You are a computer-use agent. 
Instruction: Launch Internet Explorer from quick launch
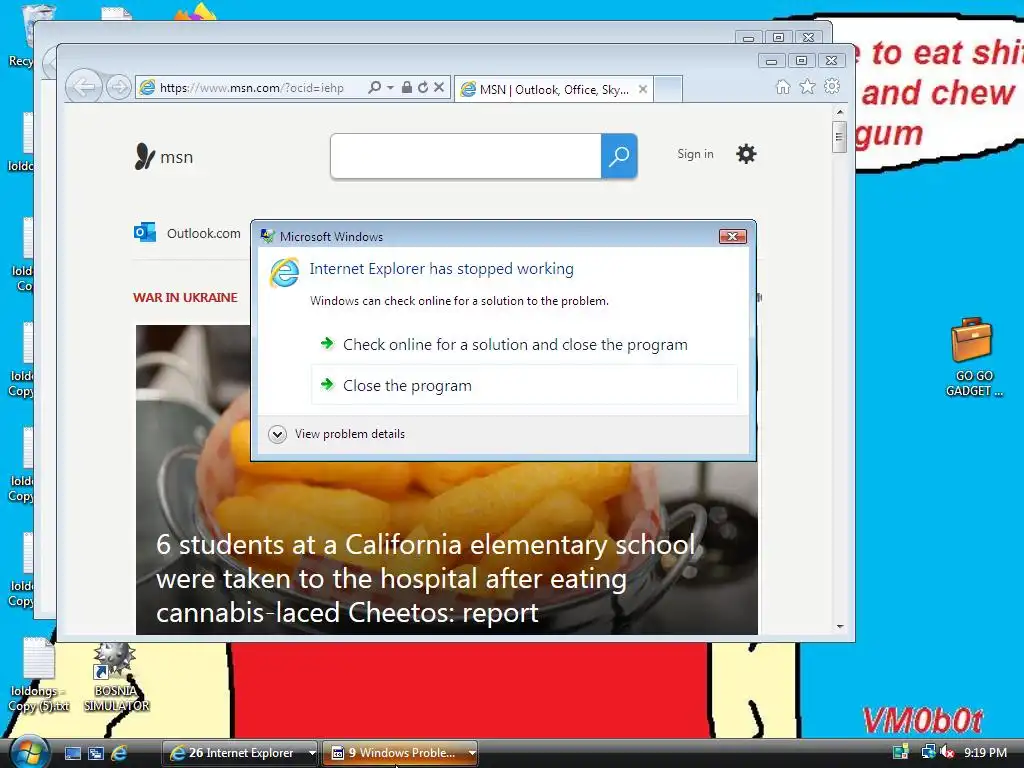pyautogui.click(x=119, y=753)
